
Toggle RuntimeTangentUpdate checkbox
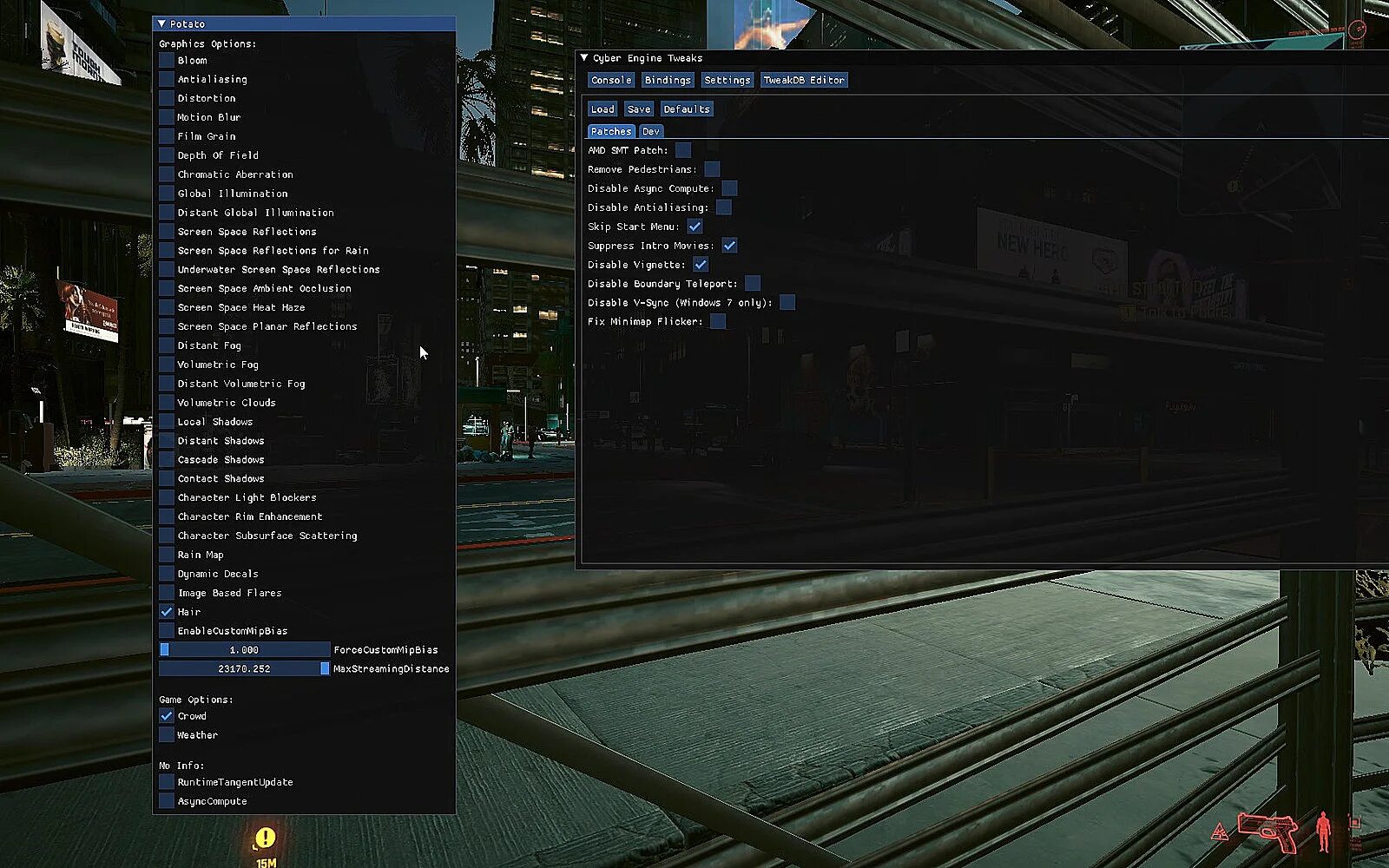coord(167,782)
